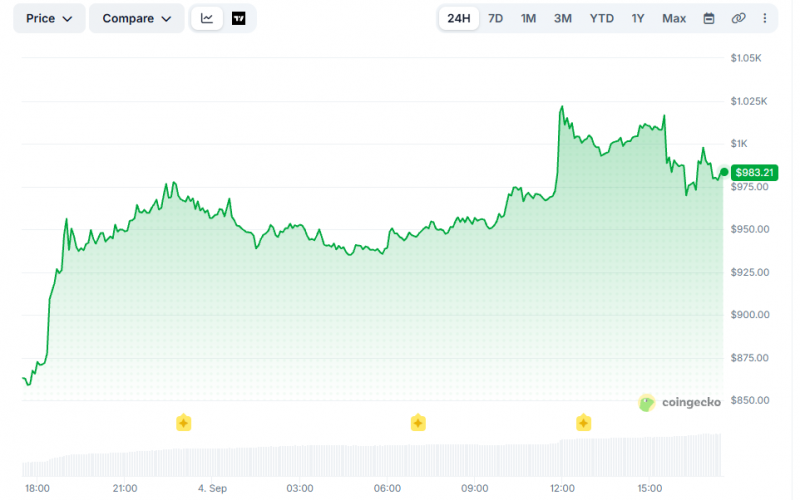800x500 pixels.
Task: Select the 7D time range
Action: click(495, 19)
